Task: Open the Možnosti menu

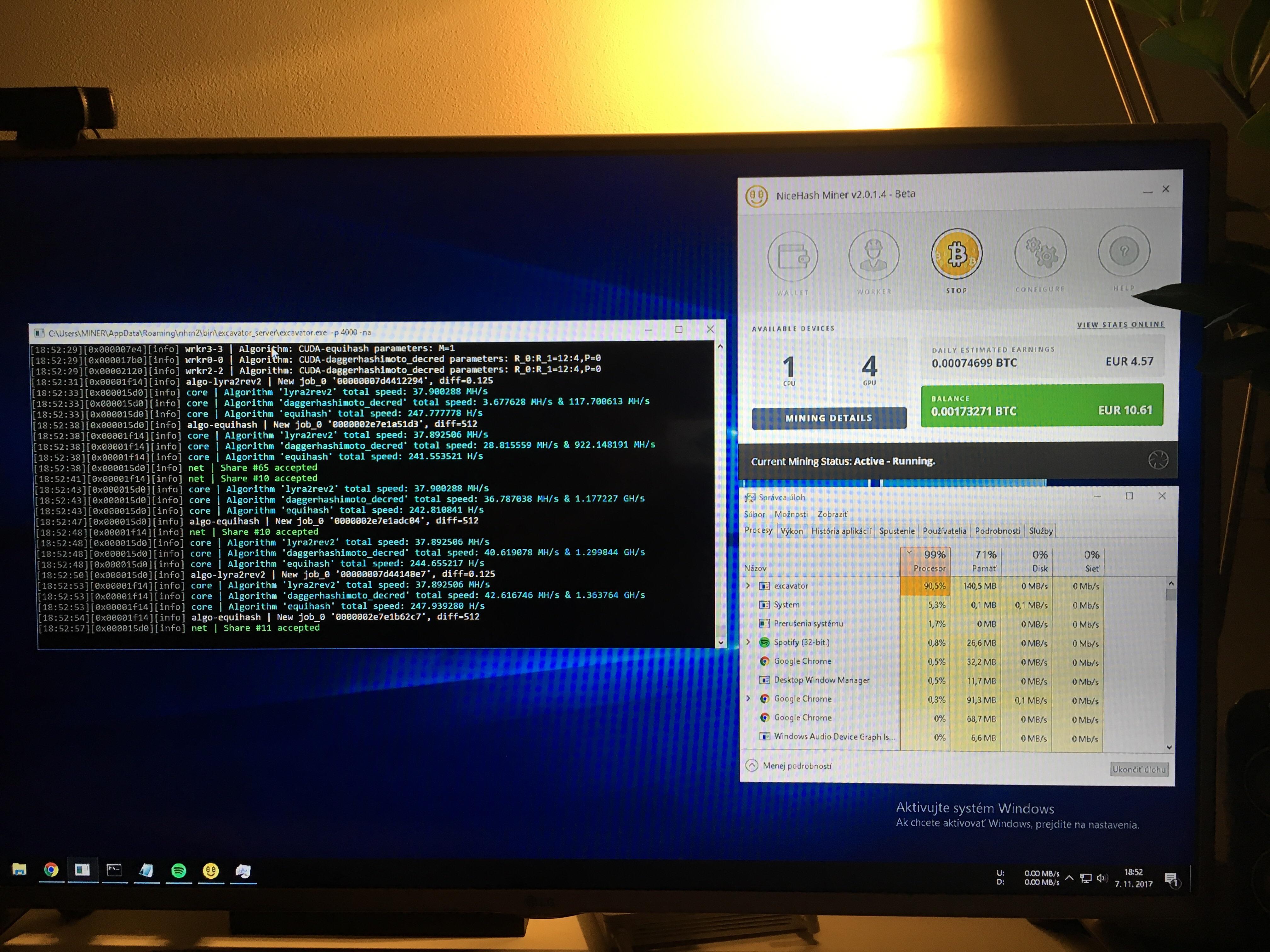Action: coord(791,514)
